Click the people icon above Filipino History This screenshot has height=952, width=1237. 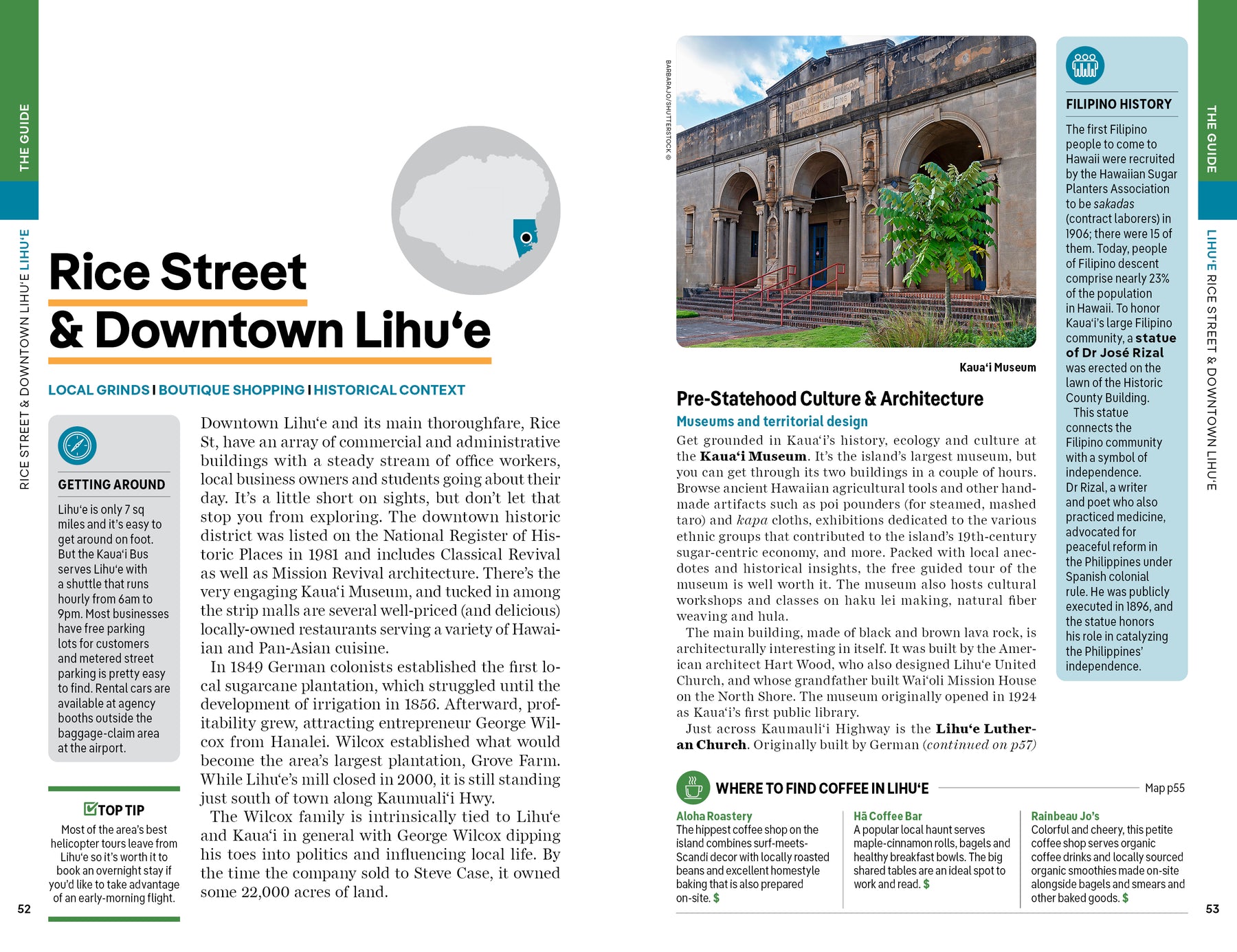[x=1084, y=66]
